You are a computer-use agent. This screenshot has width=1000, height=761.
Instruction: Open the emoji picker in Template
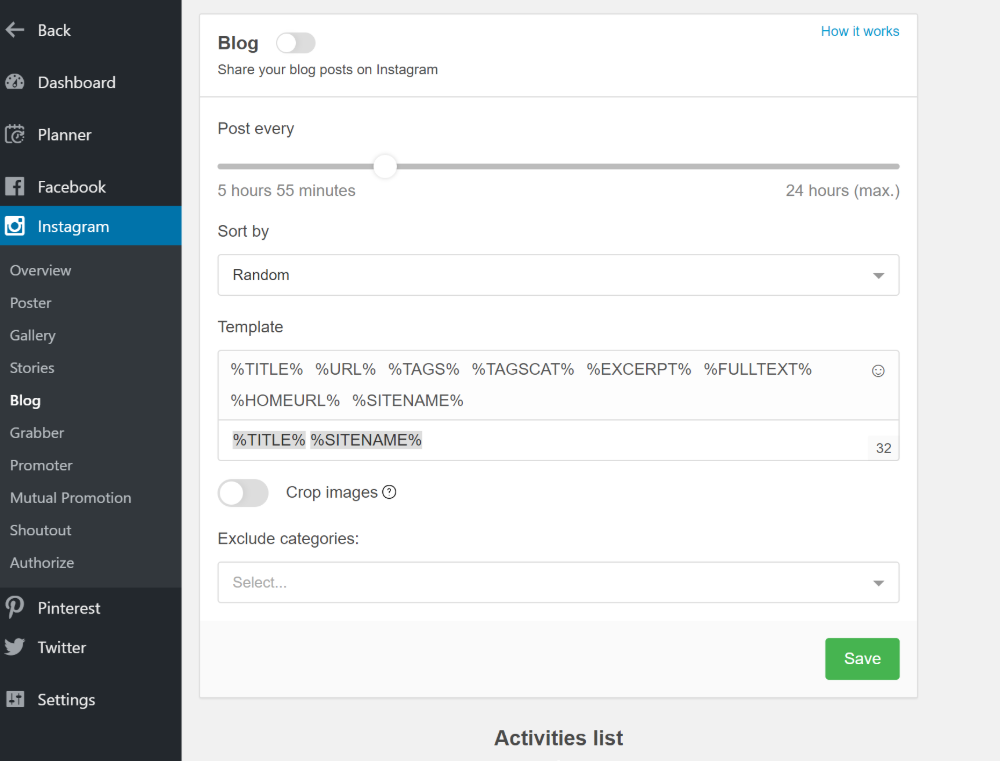coord(878,371)
